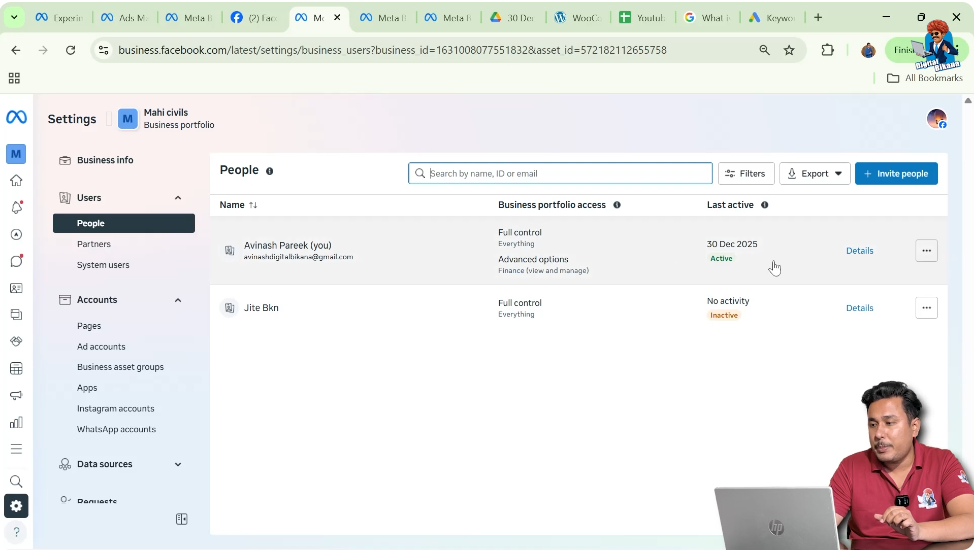Open WhatsApp accounts in the sidebar
The height and width of the screenshot is (552, 975).
point(116,430)
